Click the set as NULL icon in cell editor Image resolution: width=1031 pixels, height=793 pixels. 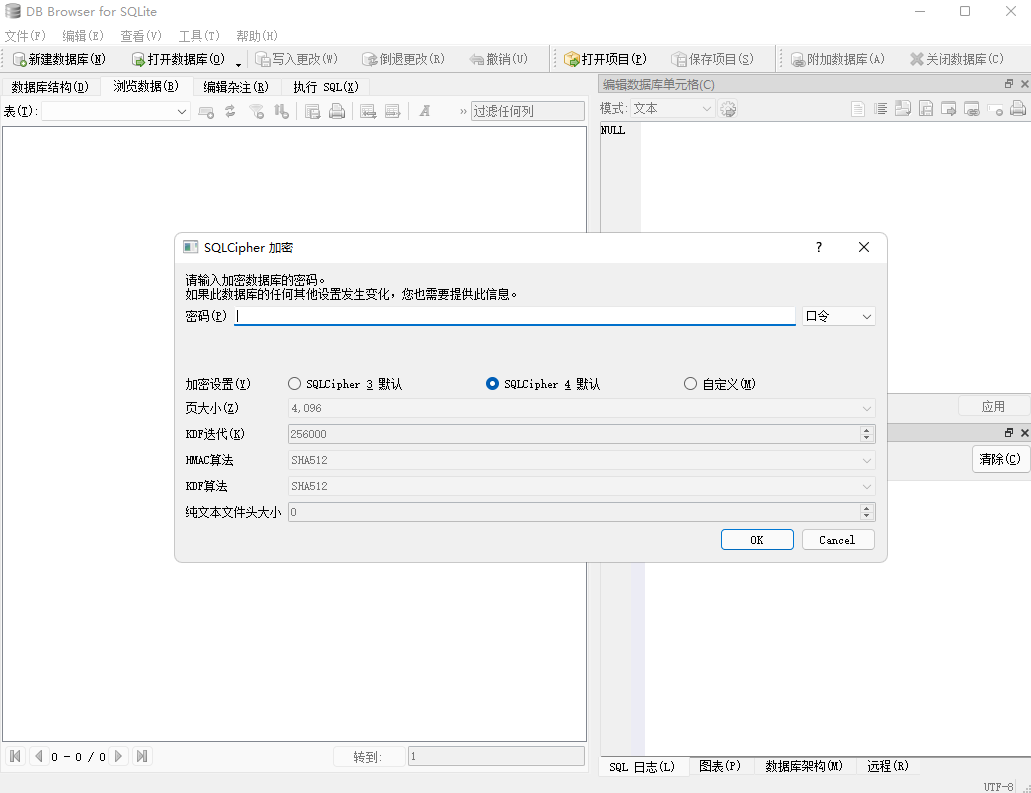tap(995, 110)
